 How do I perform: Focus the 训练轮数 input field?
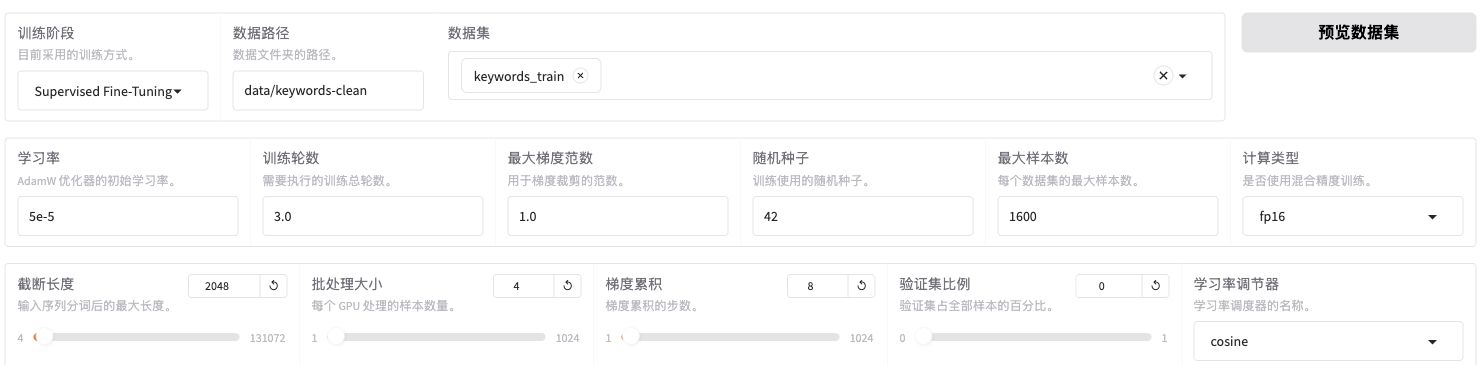373,215
